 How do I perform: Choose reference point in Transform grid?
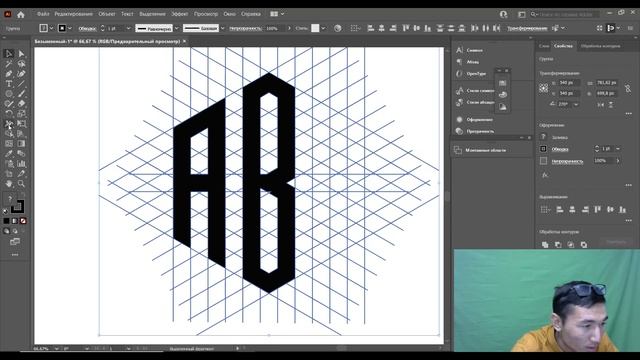(543, 88)
